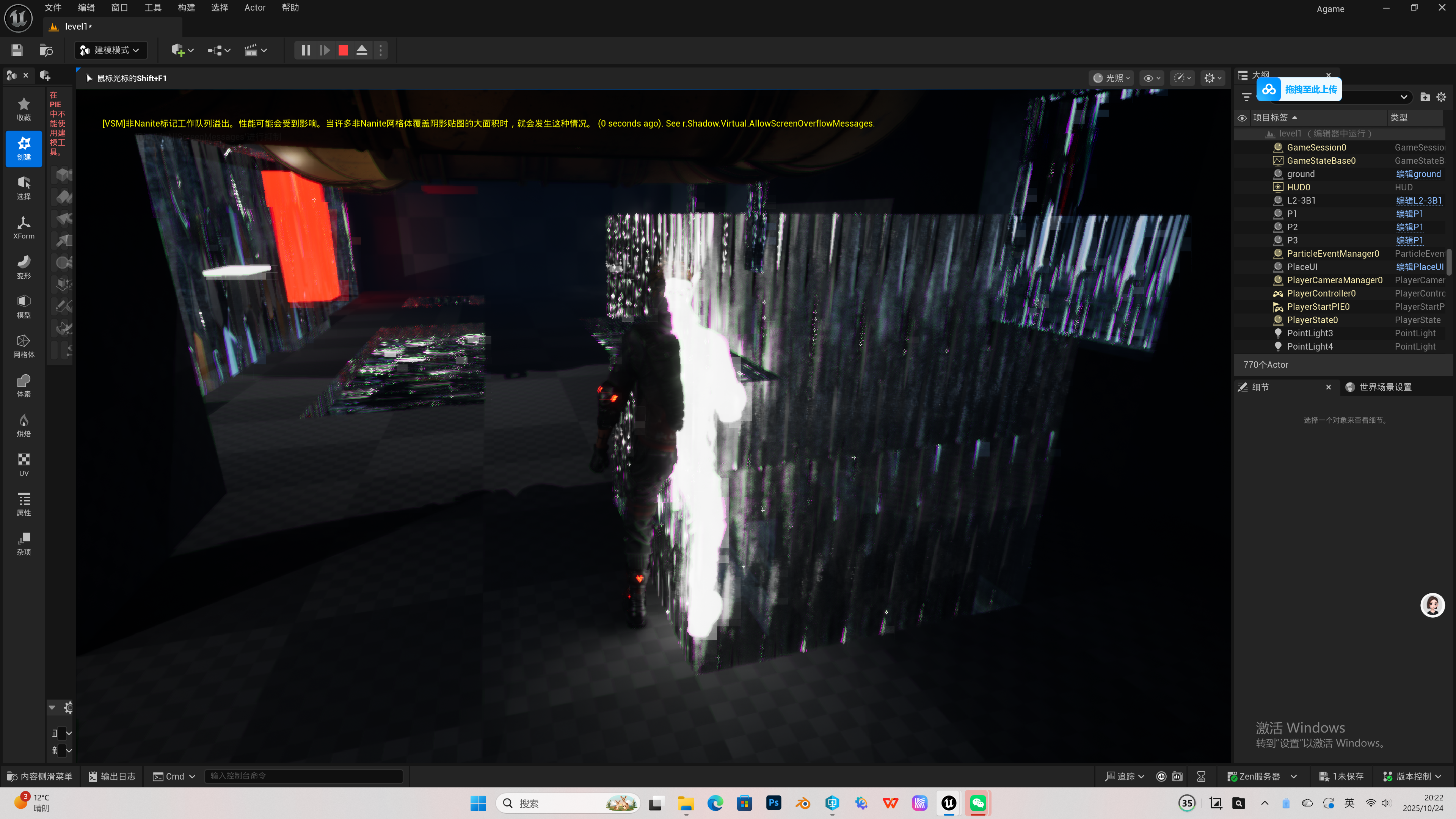Open the XForm modeling tools category

click(x=24, y=227)
